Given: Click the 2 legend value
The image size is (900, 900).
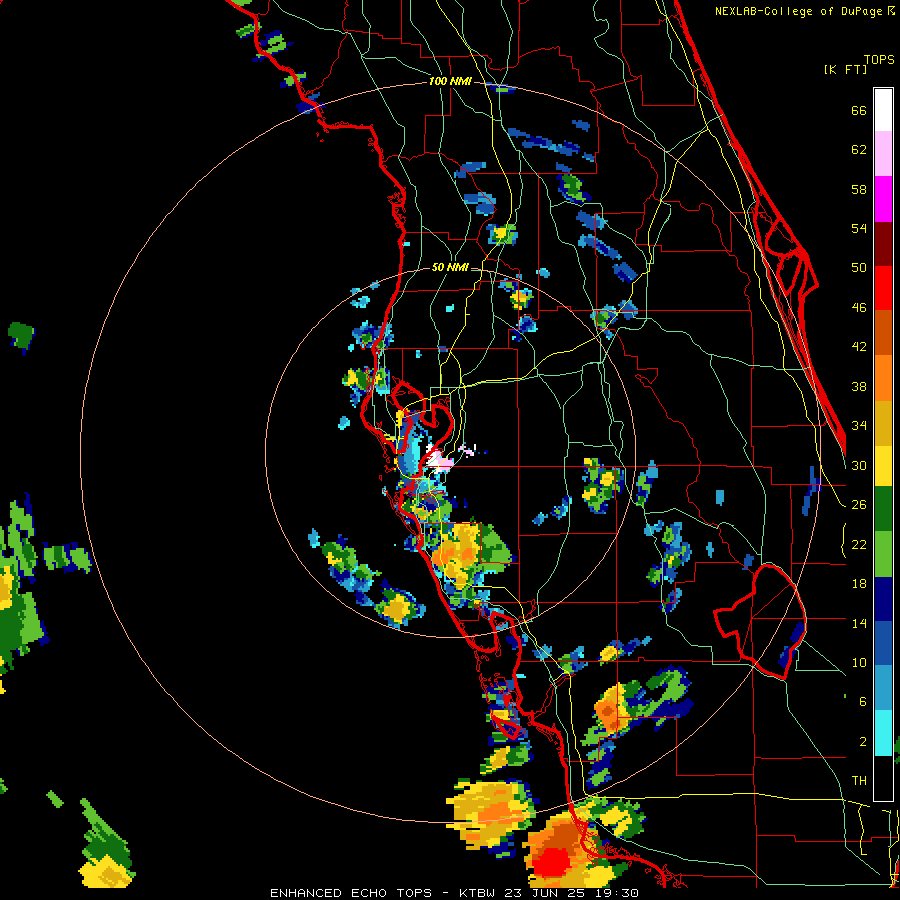Looking at the screenshot, I should click(863, 742).
